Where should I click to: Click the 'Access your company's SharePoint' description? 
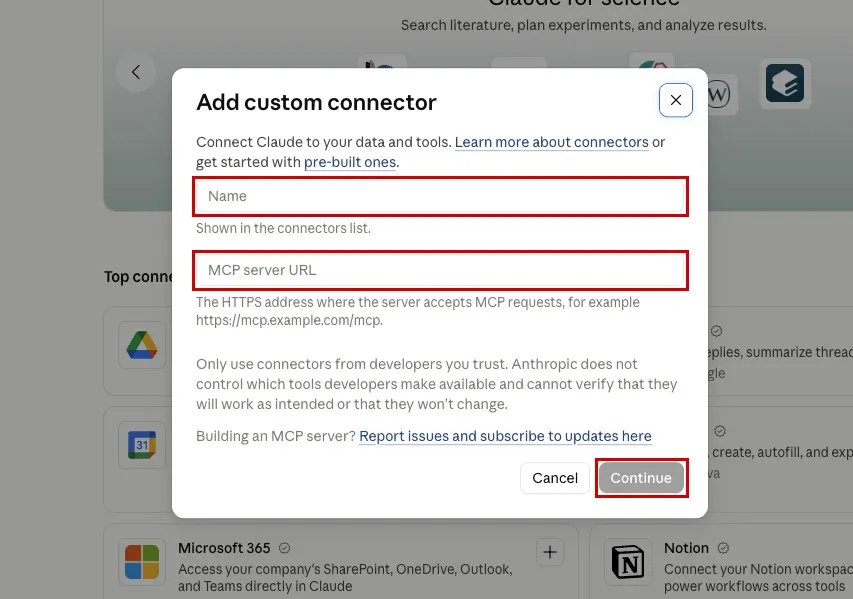coord(345,578)
